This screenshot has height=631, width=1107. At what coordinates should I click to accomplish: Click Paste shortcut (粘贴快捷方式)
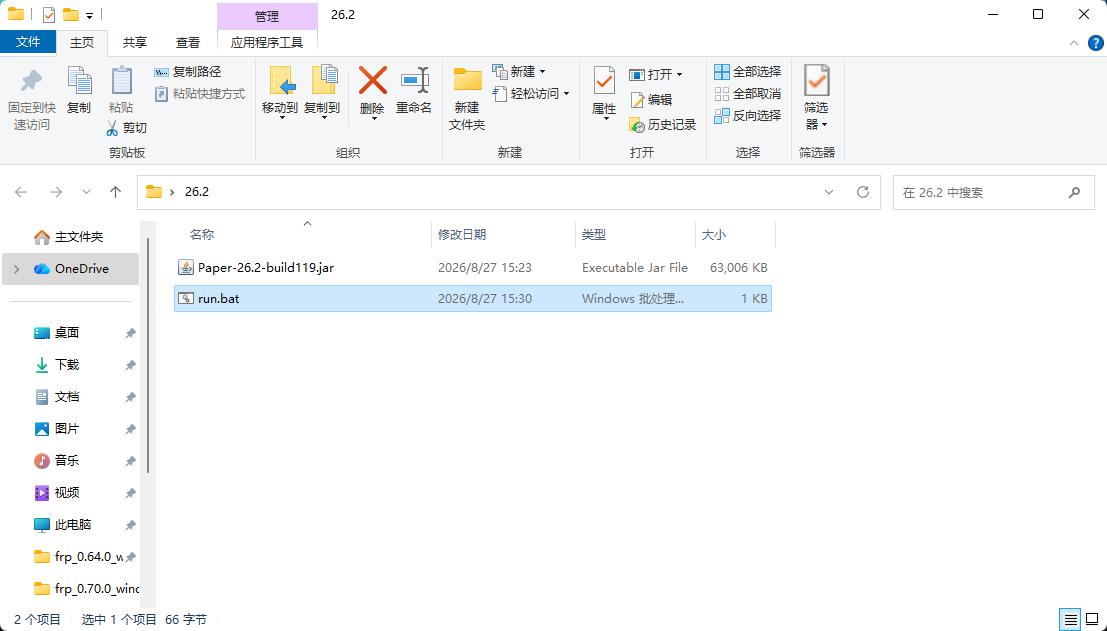click(200, 93)
